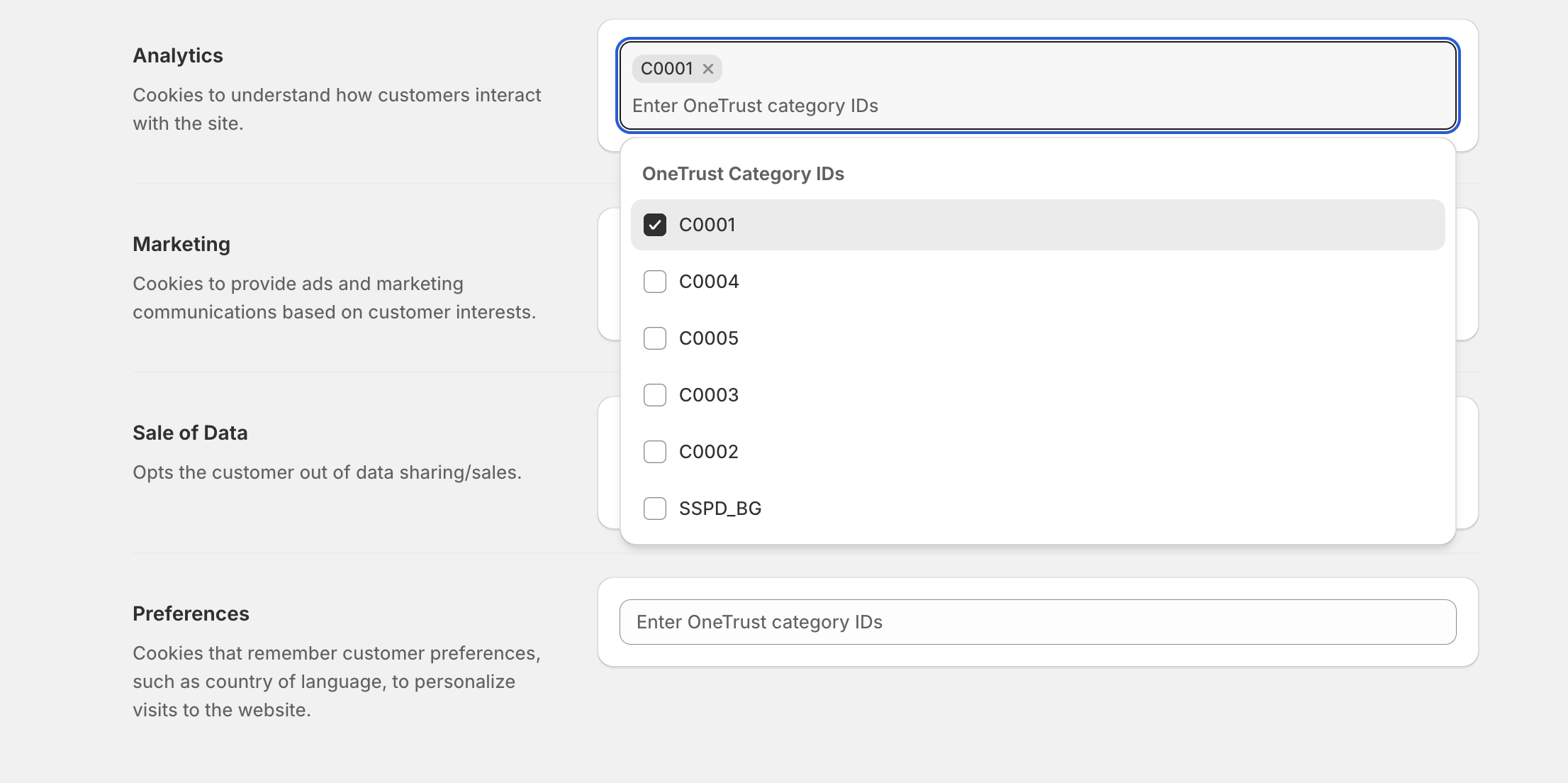Uncheck the C0001 checkbox
Screen dimensions: 1568x783
tap(655, 225)
